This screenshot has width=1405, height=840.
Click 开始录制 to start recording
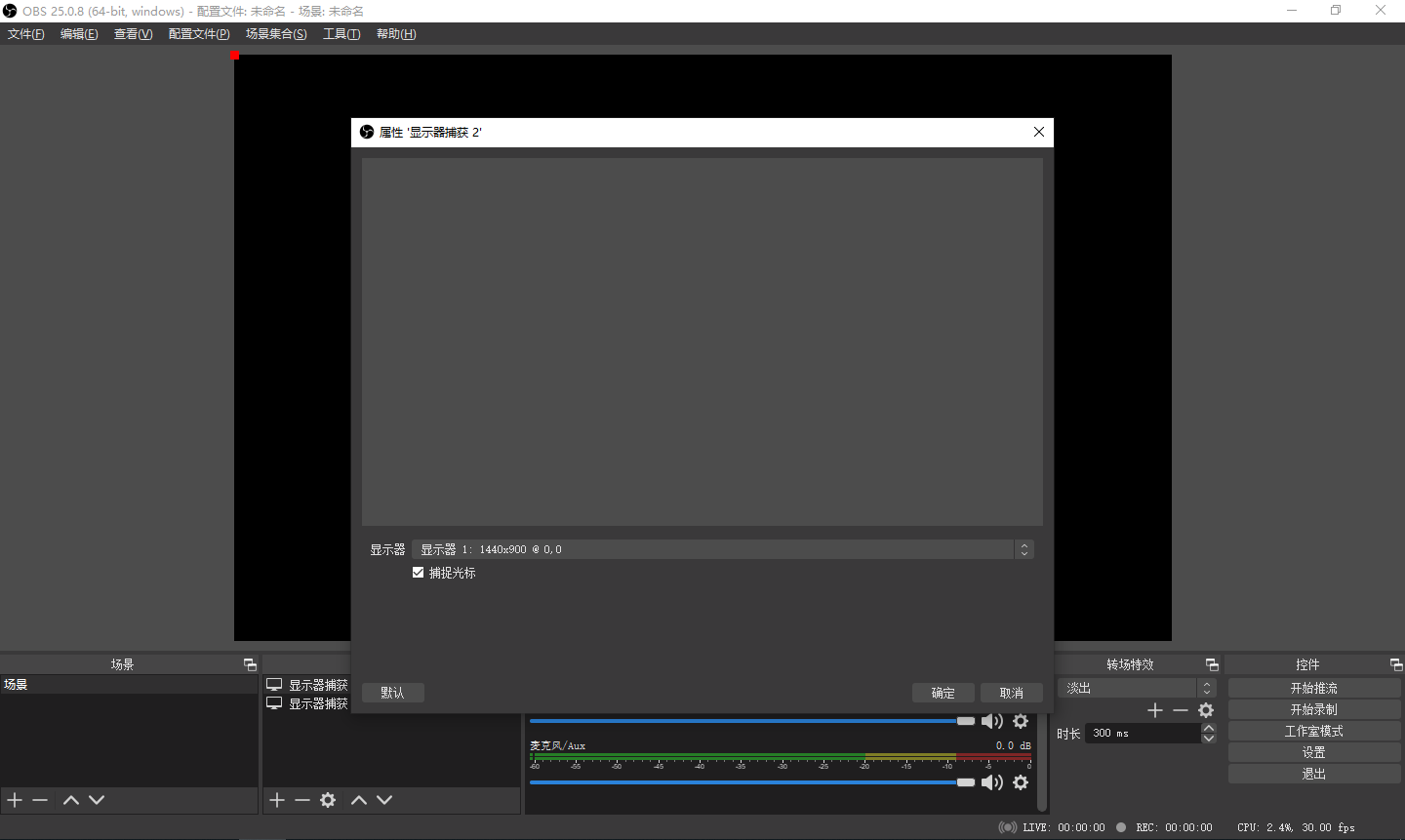[1314, 709]
